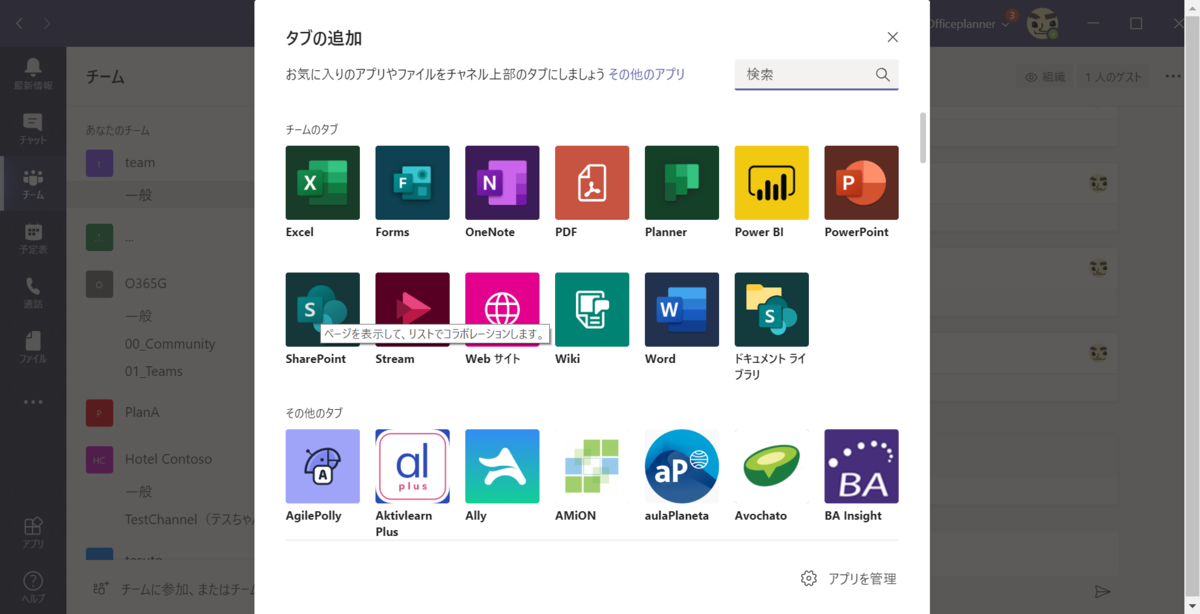Viewport: 1200px width, 614px height.
Task: Add the Word tab app
Action: tap(682, 310)
